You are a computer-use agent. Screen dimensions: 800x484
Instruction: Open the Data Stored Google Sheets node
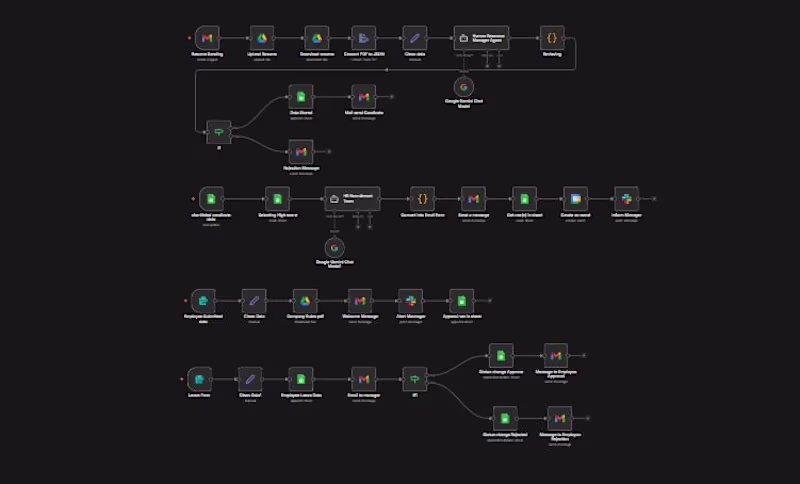pos(301,97)
